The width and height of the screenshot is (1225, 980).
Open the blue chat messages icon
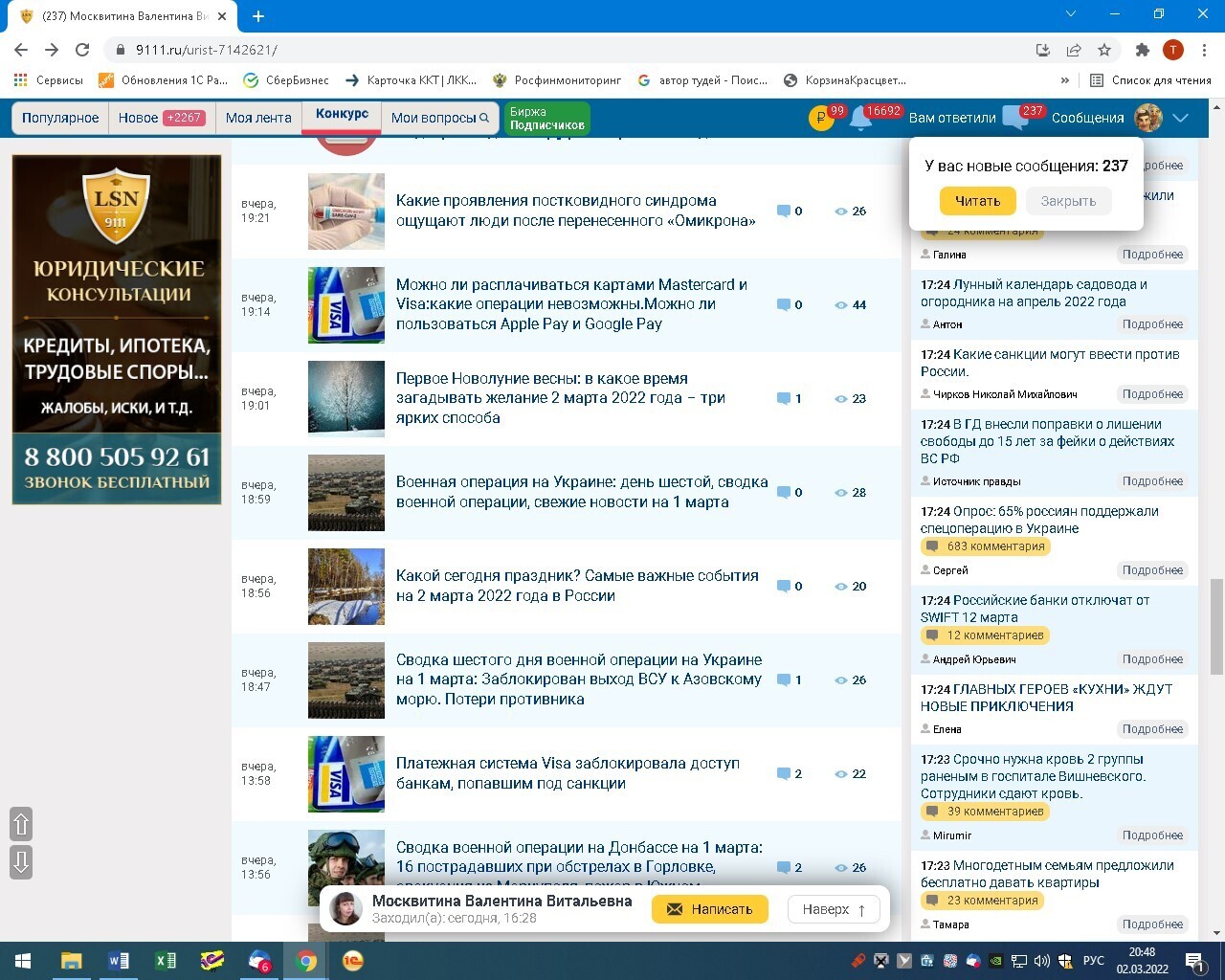[1014, 119]
